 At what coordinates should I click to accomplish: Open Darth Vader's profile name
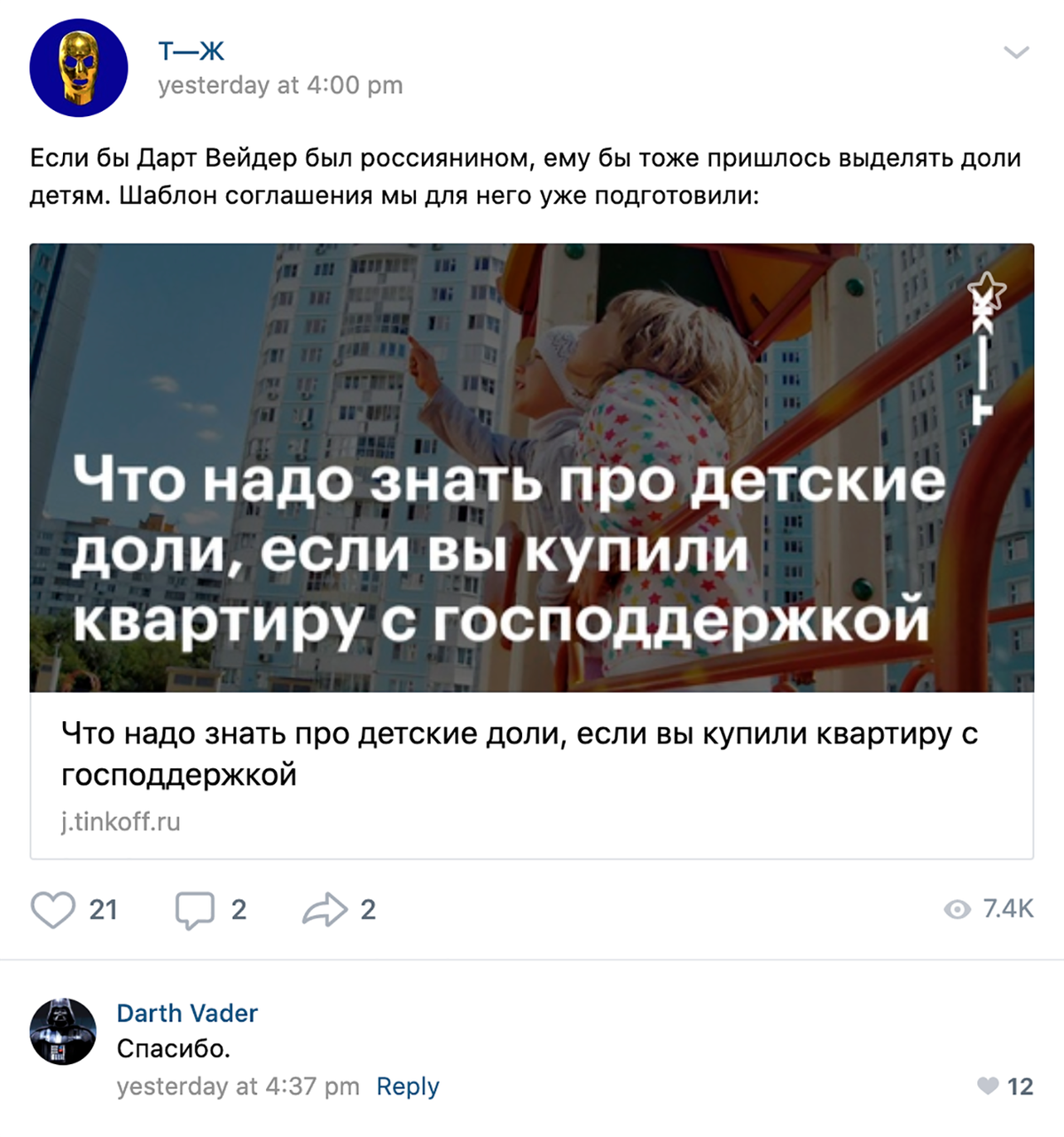pos(187,1013)
